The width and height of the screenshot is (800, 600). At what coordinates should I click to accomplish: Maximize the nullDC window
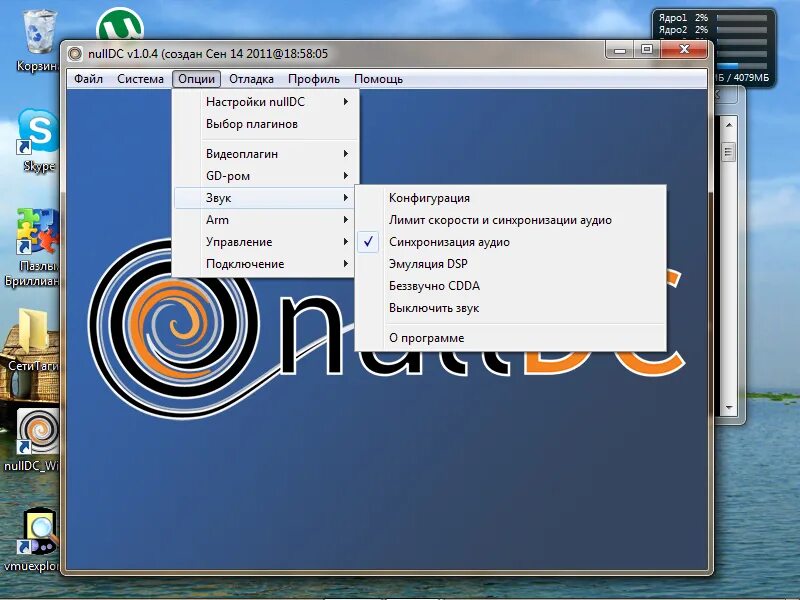pos(647,50)
